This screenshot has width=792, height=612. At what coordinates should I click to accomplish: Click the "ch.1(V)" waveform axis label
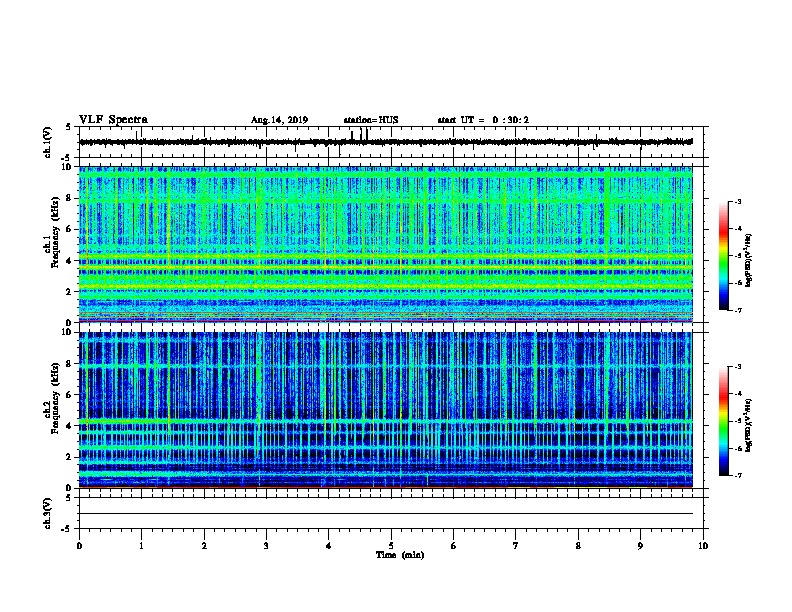(48, 142)
